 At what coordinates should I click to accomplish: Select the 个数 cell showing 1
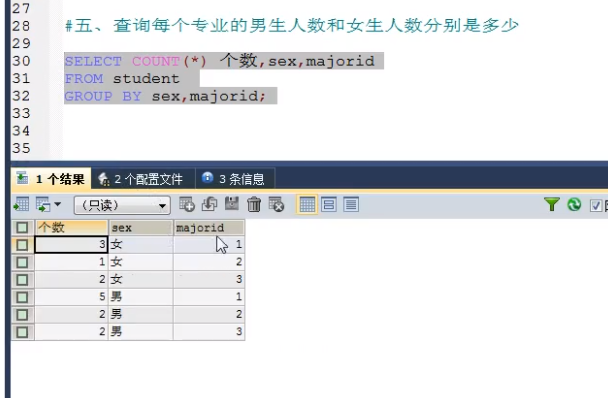(x=71, y=262)
